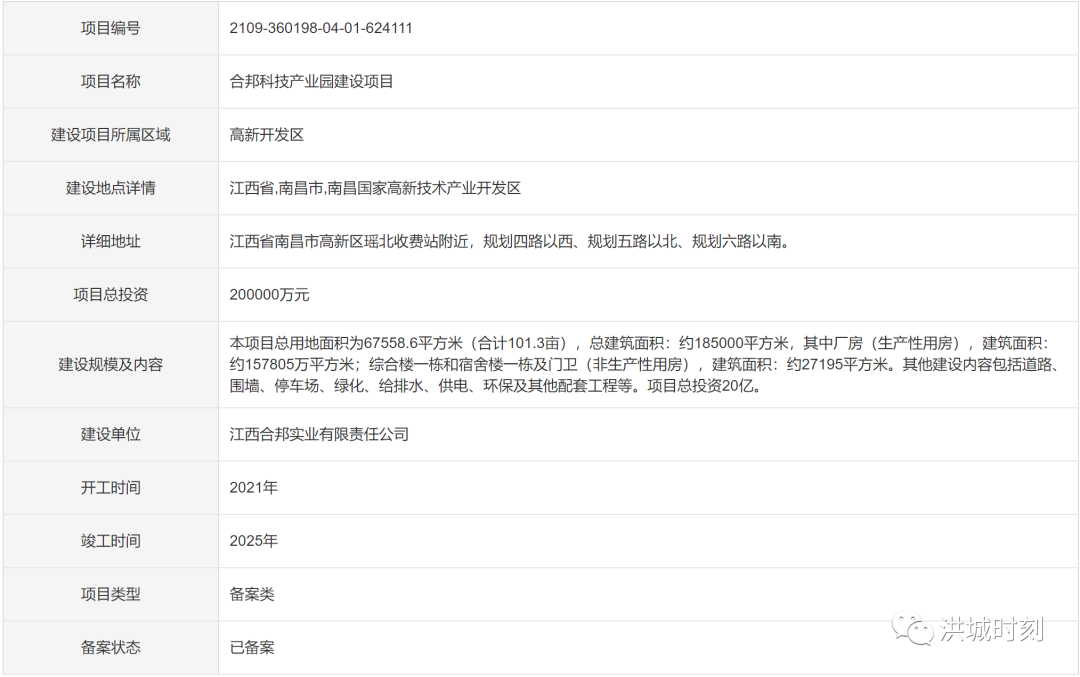Click the 项目类型 label
This screenshot has height=677, width=1080.
point(110,594)
